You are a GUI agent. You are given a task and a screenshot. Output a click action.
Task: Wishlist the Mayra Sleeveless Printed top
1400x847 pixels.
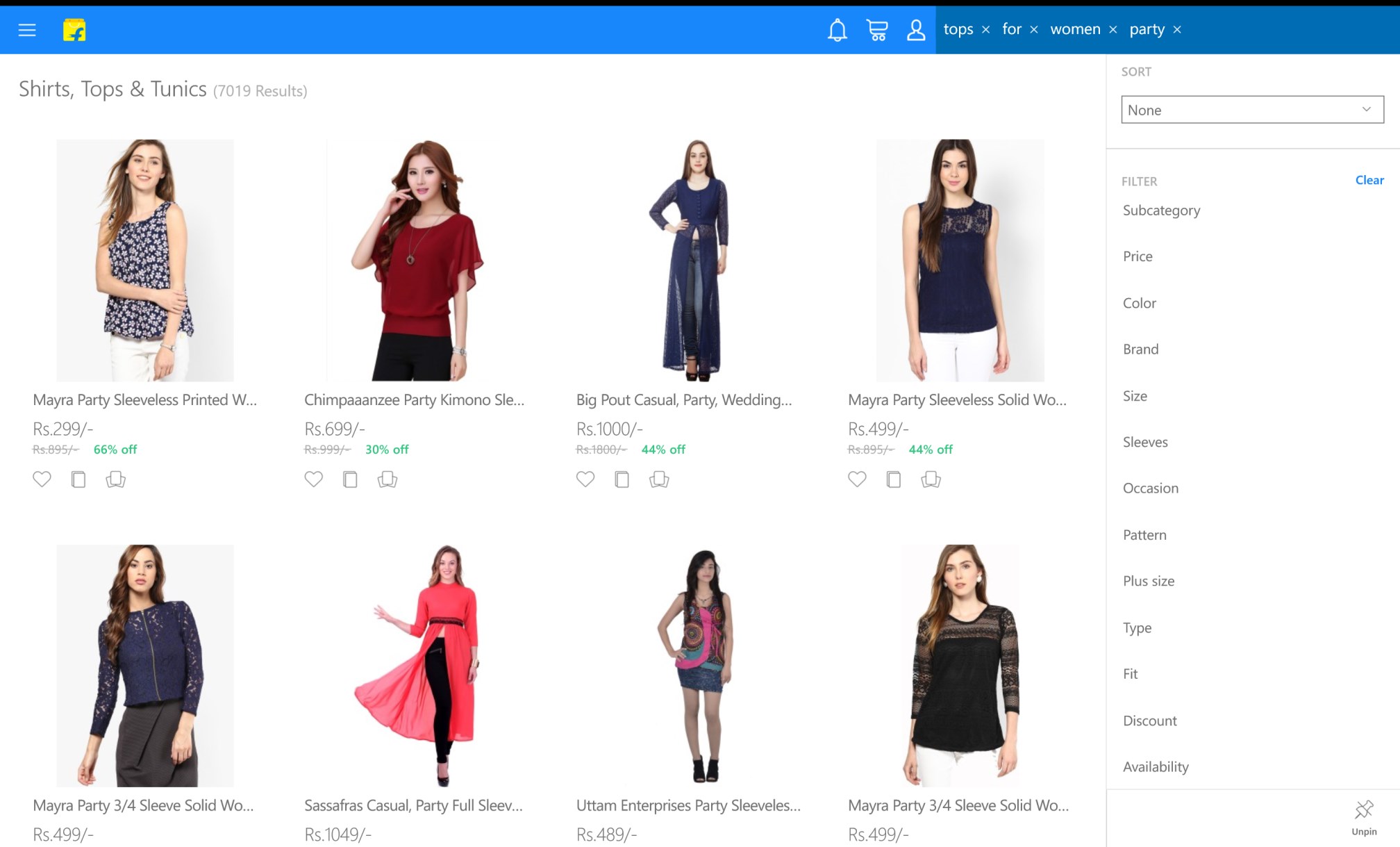pyautogui.click(x=42, y=479)
